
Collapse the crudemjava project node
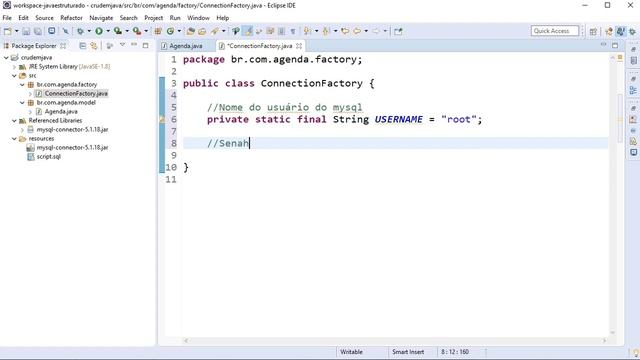[6, 58]
